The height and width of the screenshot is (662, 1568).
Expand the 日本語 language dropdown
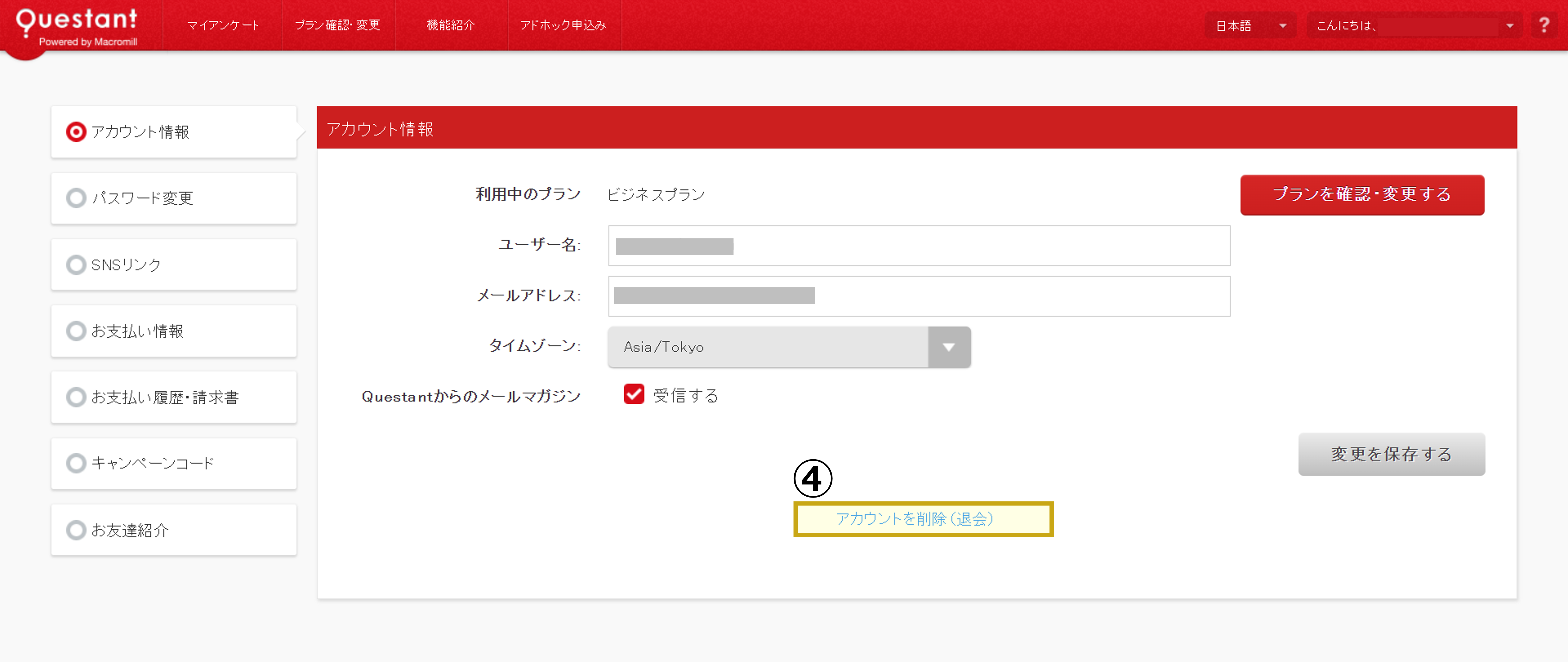[x=1250, y=26]
